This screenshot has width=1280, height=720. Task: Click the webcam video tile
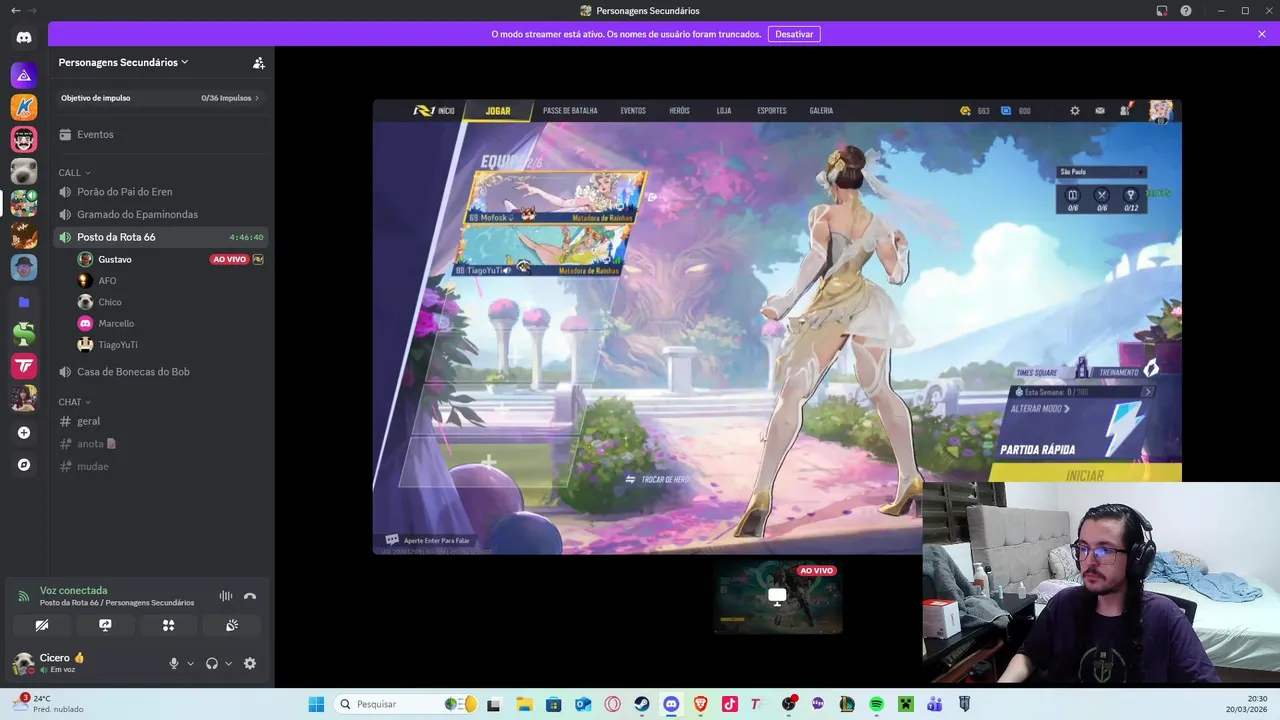click(1101, 582)
